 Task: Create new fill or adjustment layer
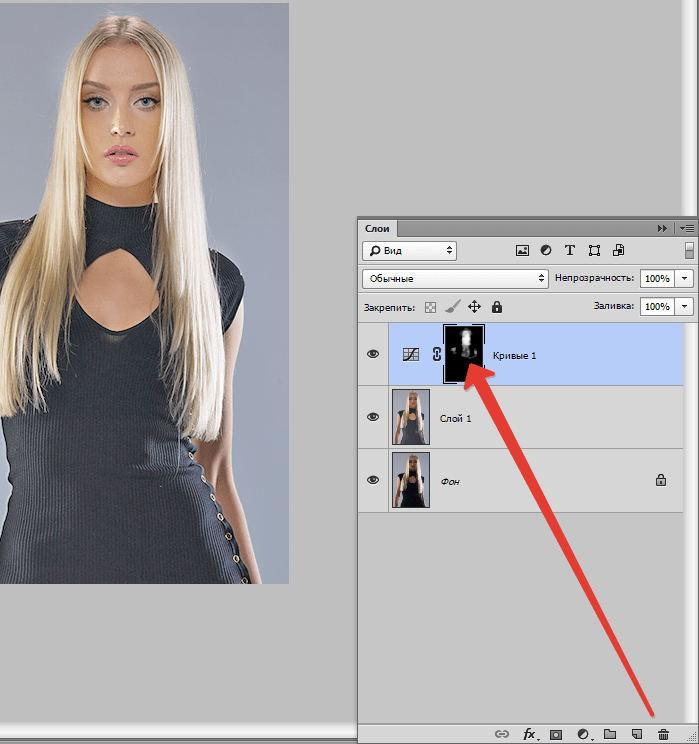(x=583, y=734)
